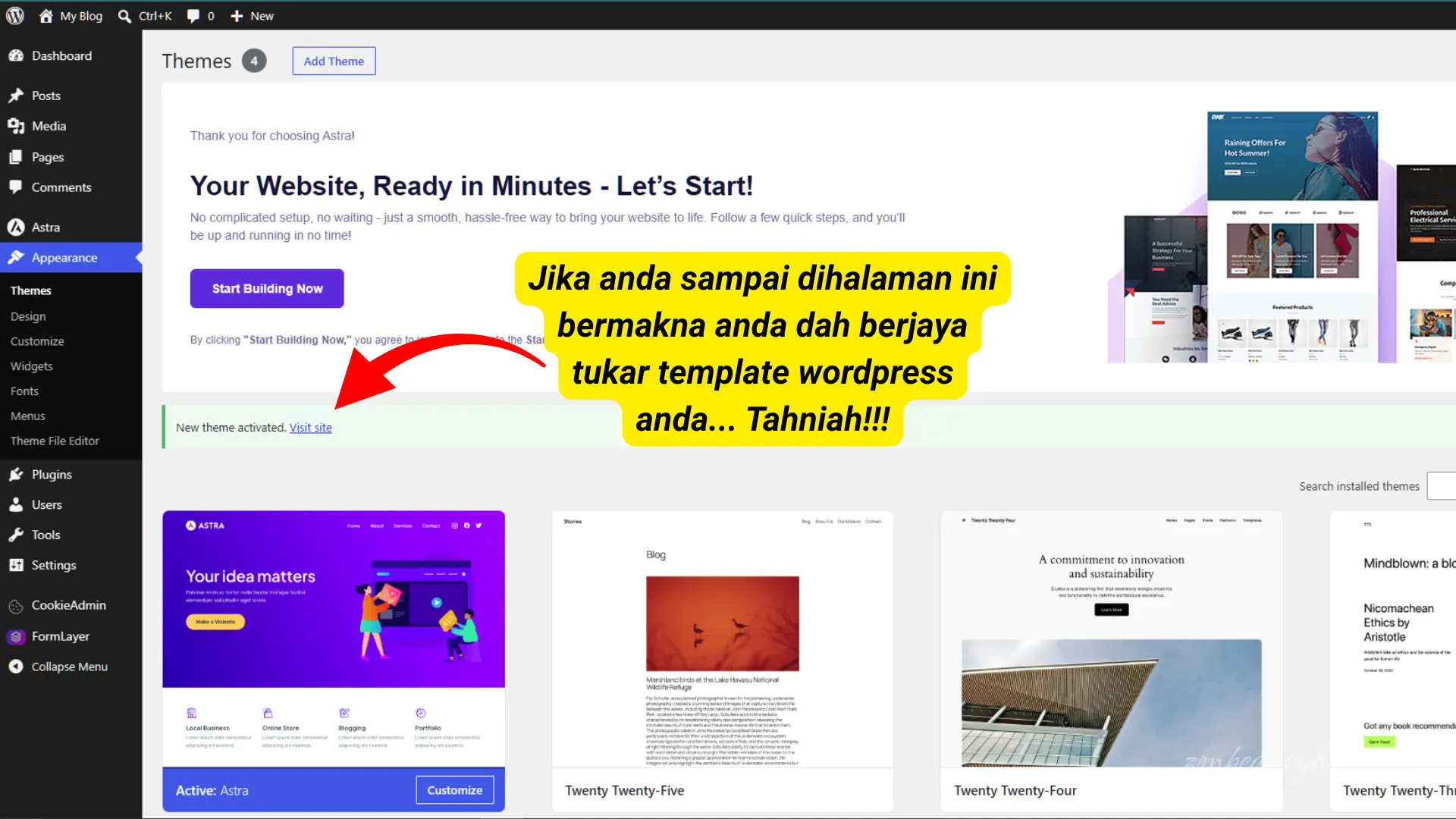1456x819 pixels.
Task: Open the Menus submenu item
Action: [28, 416]
